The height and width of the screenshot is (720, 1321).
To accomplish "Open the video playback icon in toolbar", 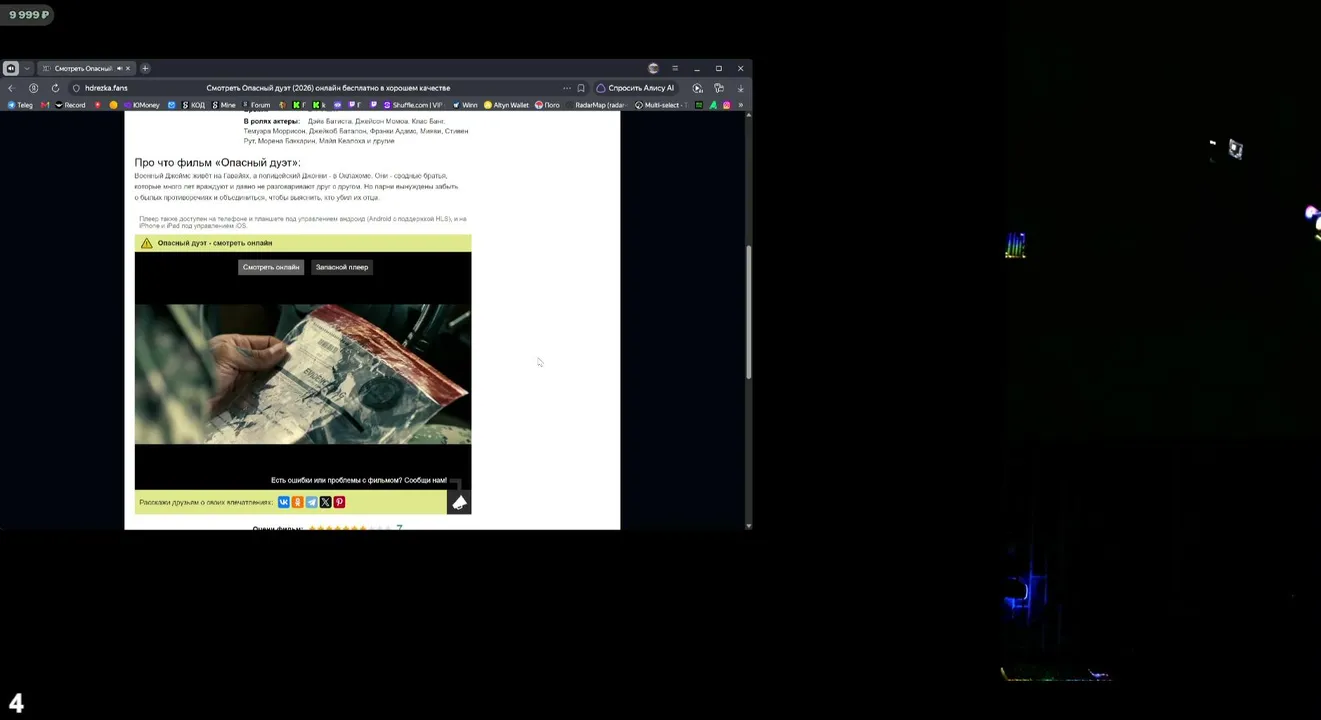I will pos(698,88).
